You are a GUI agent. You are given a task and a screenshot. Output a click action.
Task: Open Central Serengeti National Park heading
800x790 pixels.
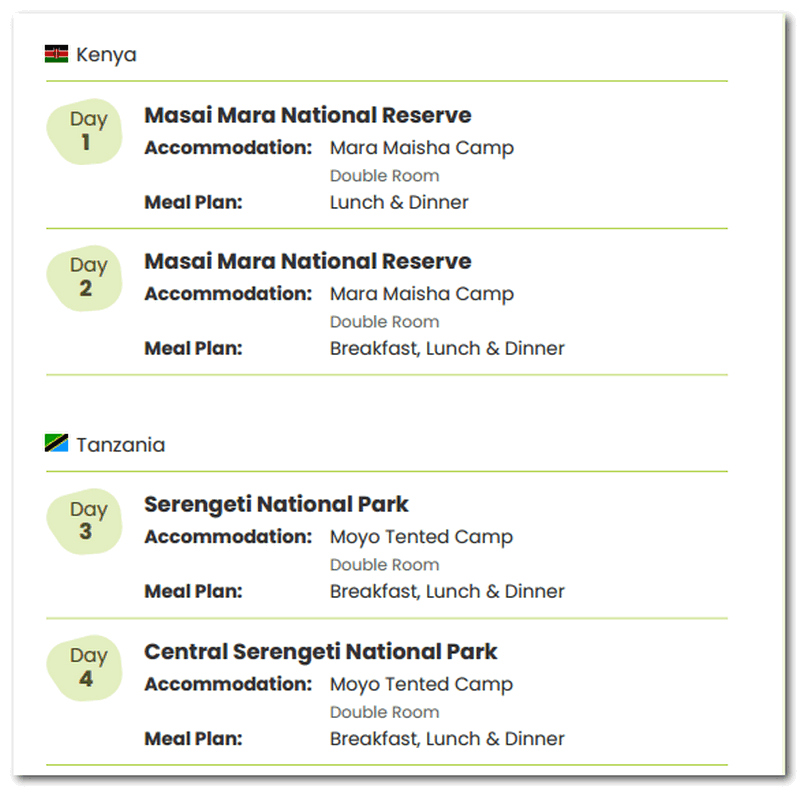pos(320,652)
